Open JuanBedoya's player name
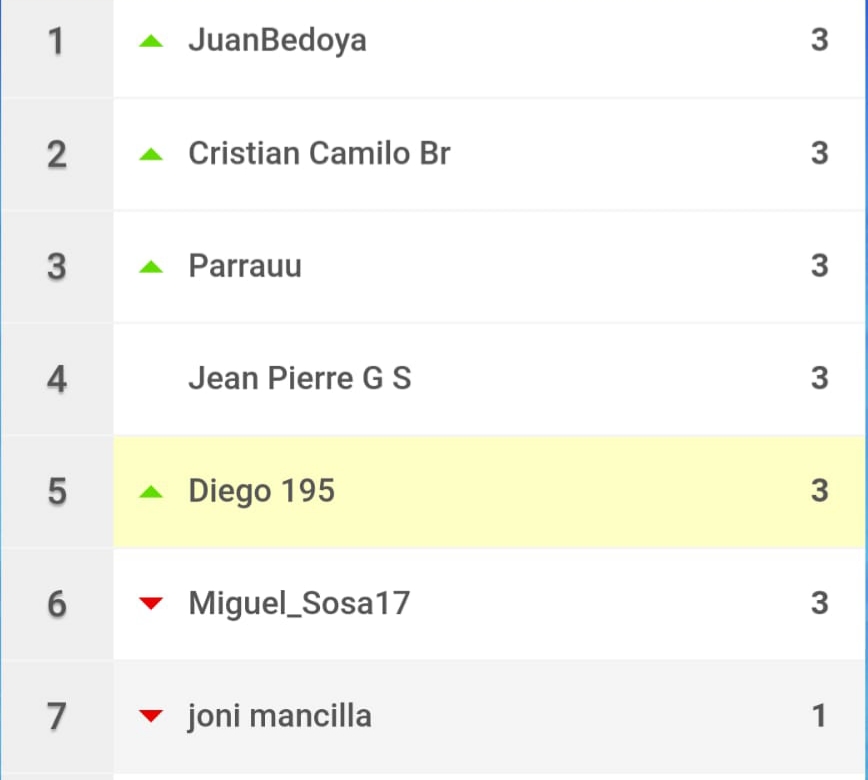This screenshot has height=780, width=868. 277,41
